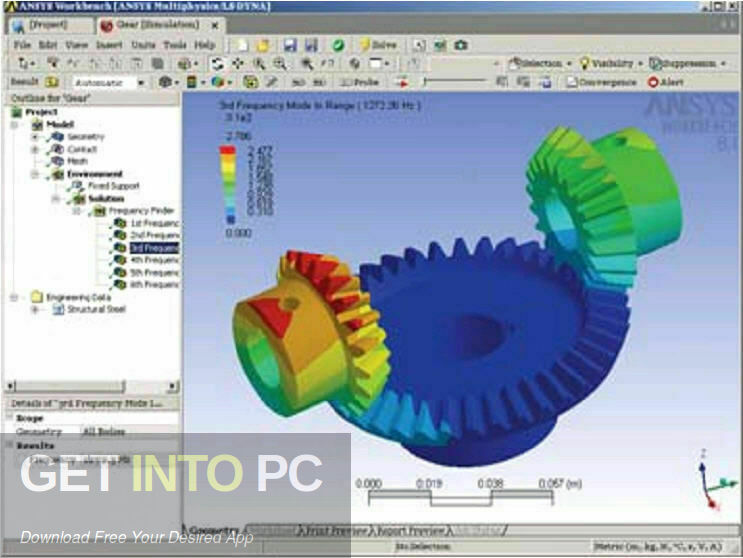The height and width of the screenshot is (558, 743).
Task: Expand the Geometry tree node
Action: click(x=35, y=137)
